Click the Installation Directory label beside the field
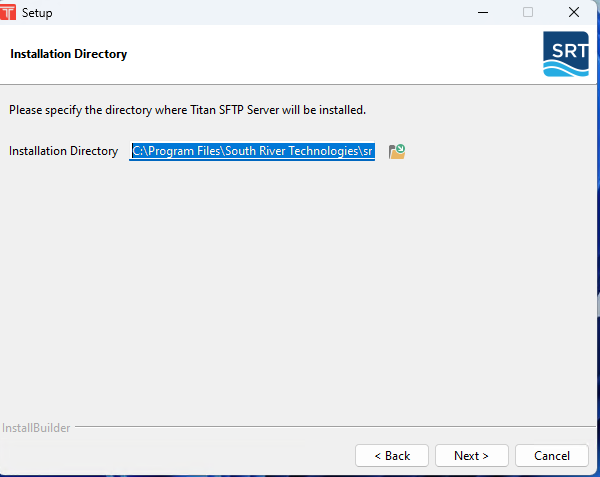Screen dimensions: 600x477 click(x=63, y=151)
